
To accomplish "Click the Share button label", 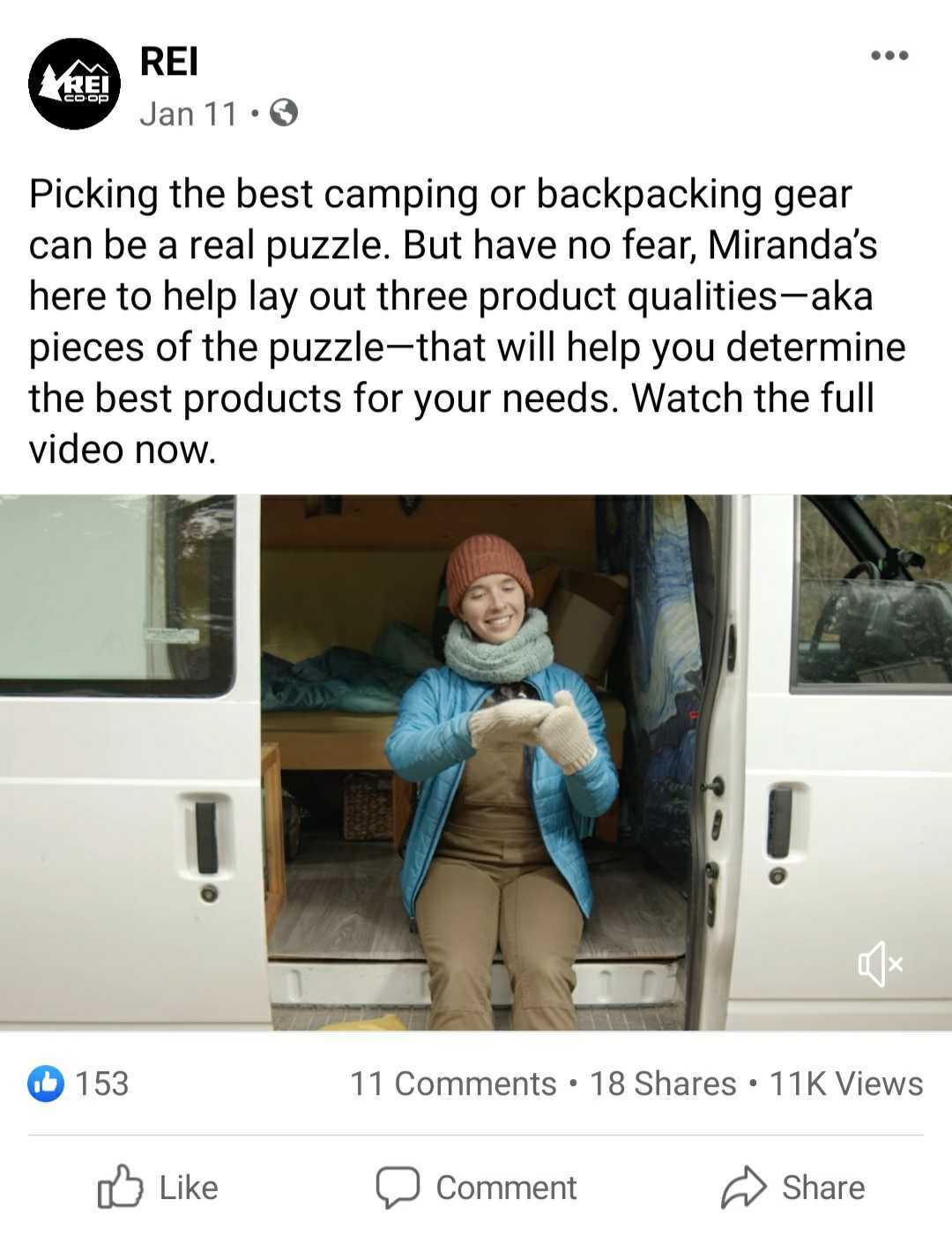I will [823, 1188].
